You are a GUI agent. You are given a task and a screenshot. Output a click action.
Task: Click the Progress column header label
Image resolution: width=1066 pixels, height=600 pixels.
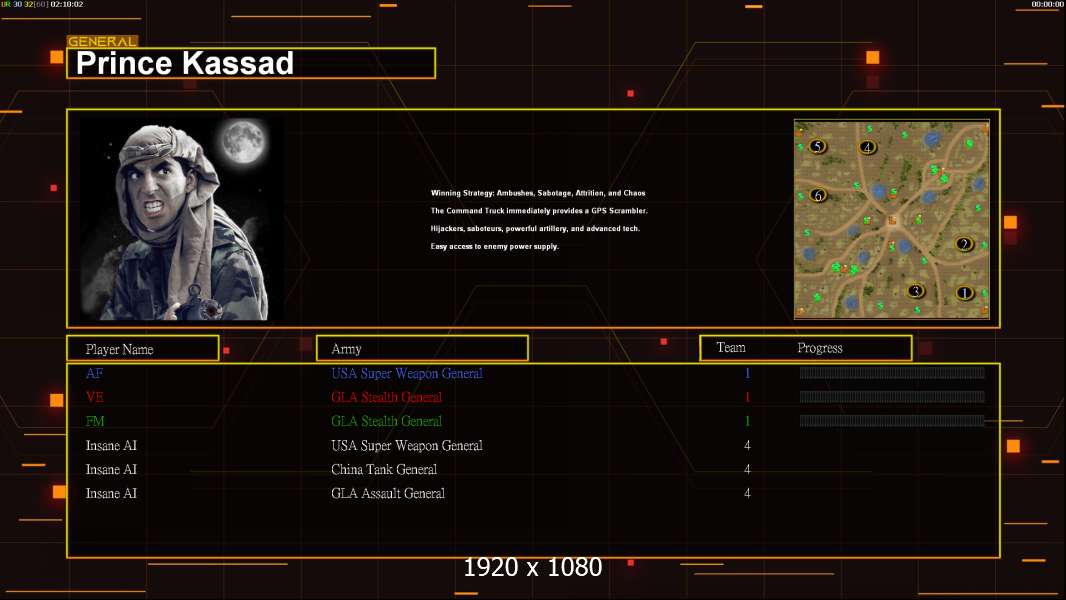point(820,348)
